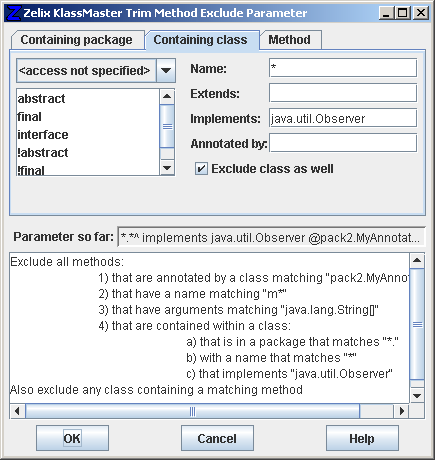435x460 pixels.
Task: Click line 'that are contained within a class:'
Action: 195,326
